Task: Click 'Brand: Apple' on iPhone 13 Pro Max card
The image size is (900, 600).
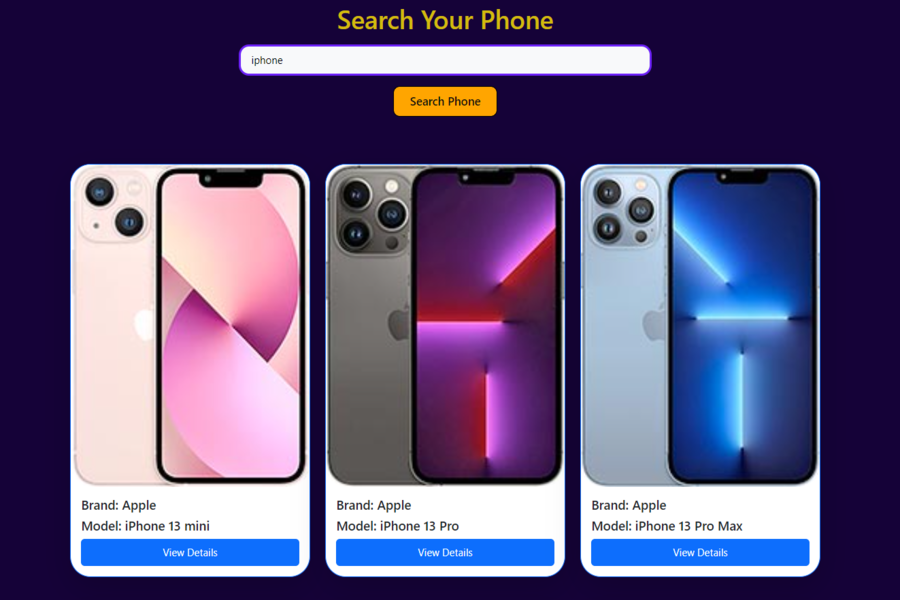Action: click(629, 505)
